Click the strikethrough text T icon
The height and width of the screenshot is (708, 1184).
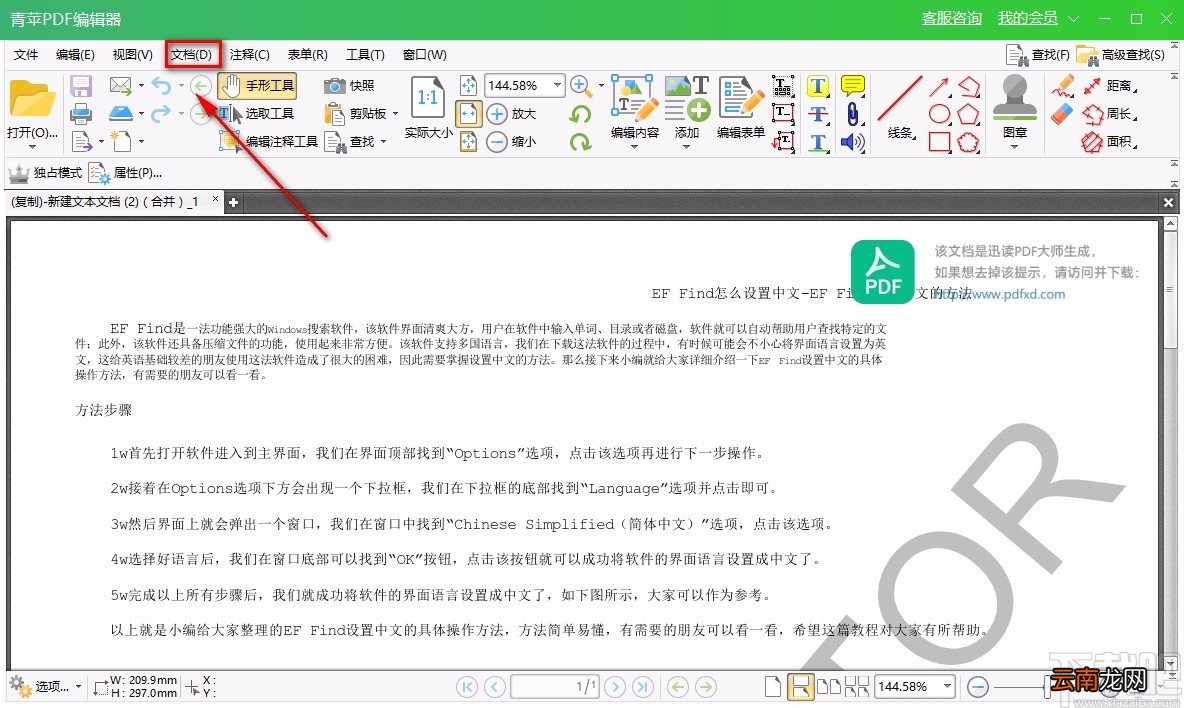click(818, 114)
